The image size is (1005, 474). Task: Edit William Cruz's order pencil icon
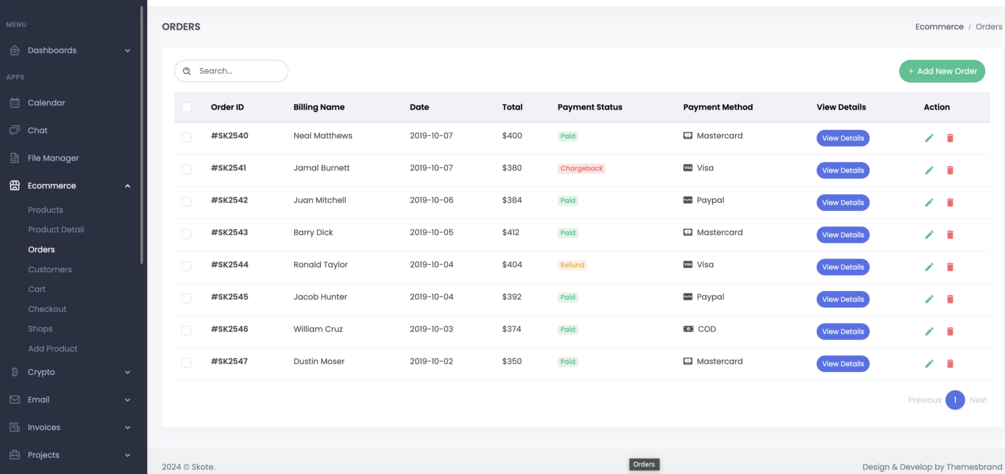point(929,331)
